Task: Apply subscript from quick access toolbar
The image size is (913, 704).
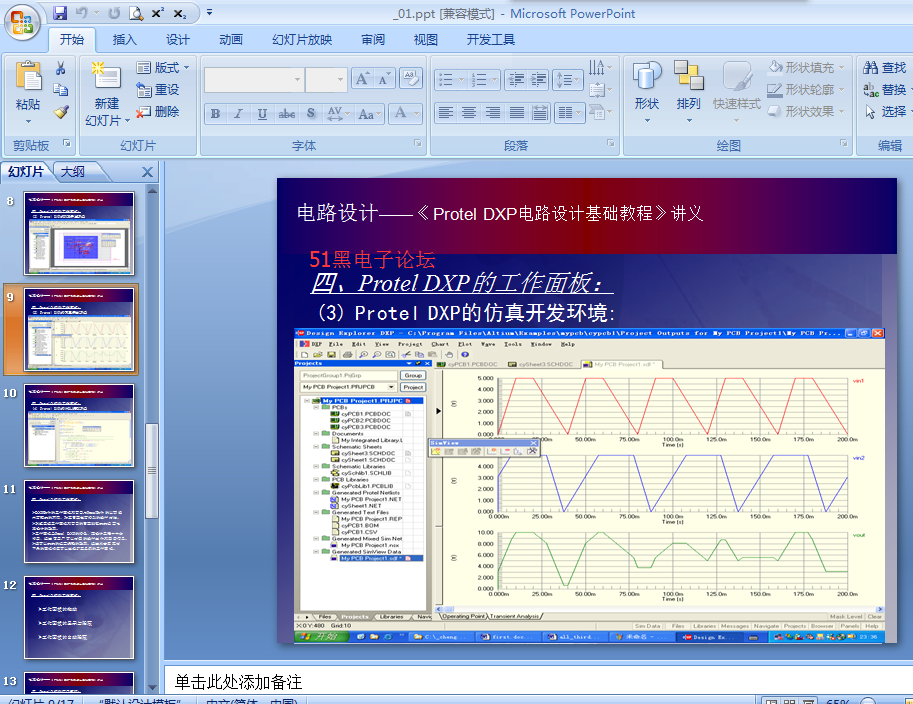Action: coord(180,13)
